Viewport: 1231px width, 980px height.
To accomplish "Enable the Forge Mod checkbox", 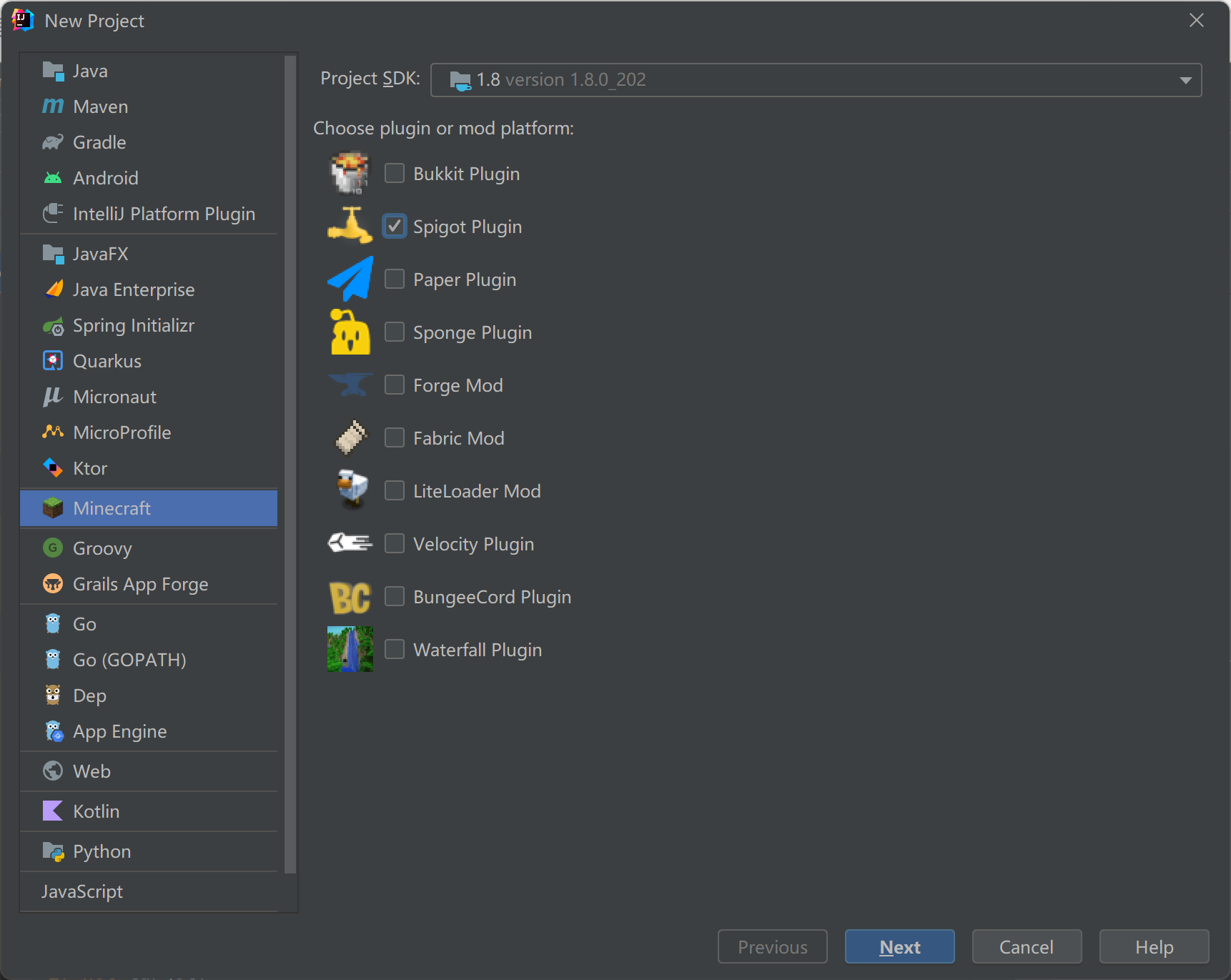I will click(395, 385).
